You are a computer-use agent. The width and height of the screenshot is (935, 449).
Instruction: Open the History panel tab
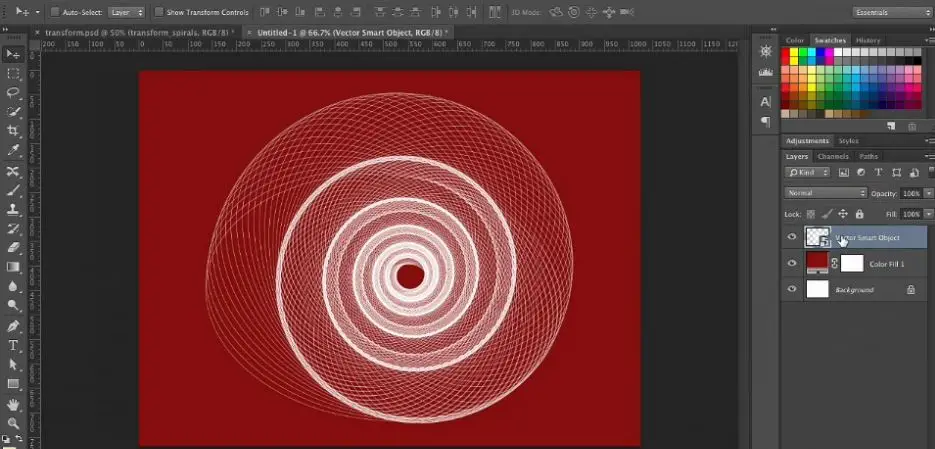click(x=868, y=40)
